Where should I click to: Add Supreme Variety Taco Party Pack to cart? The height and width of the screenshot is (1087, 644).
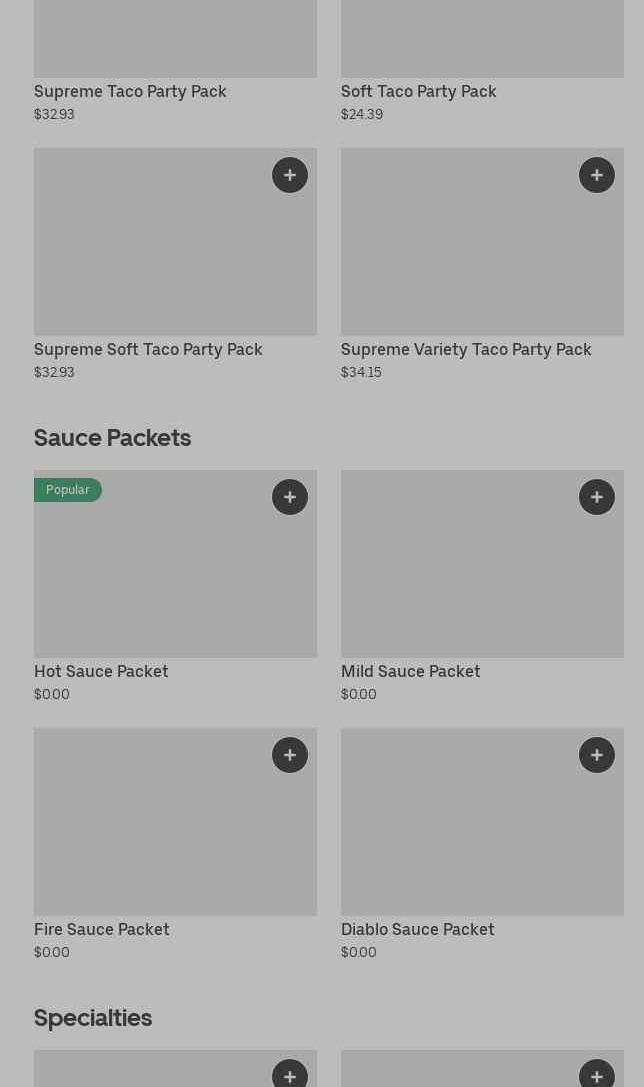pos(597,175)
